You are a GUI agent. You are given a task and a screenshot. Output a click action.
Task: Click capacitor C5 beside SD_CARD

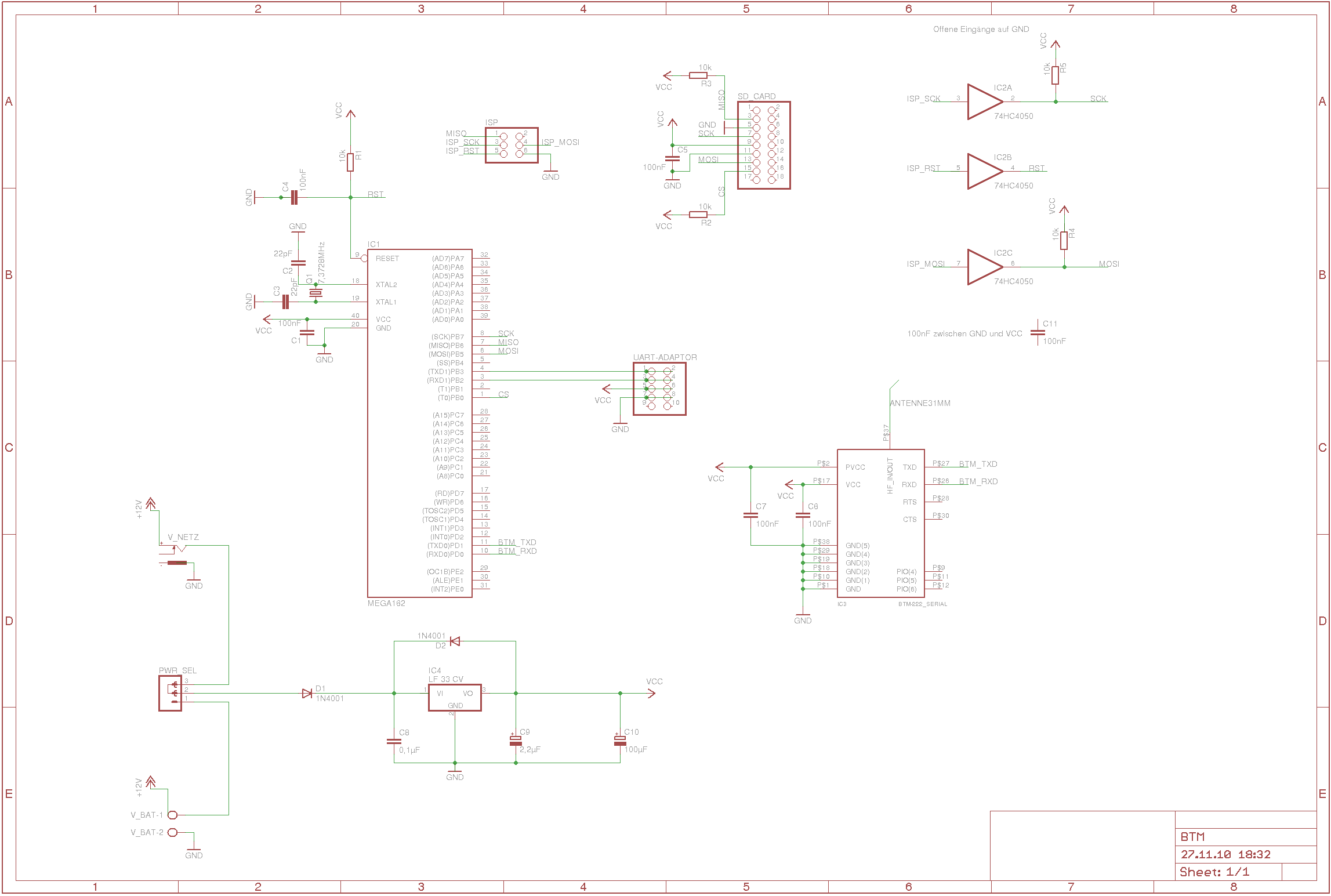[x=672, y=158]
